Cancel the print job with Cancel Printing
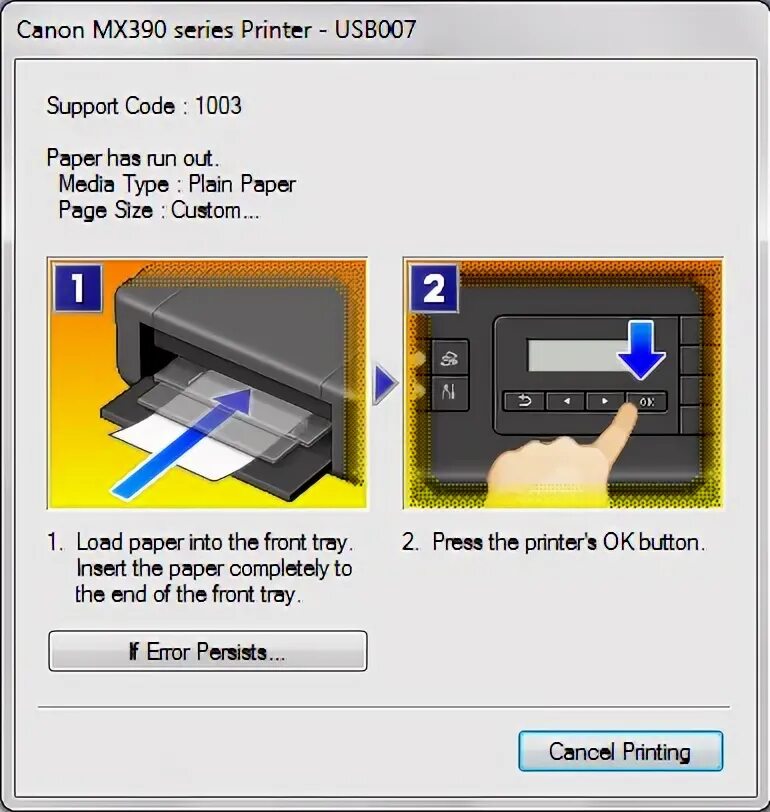Screen dimensions: 770x812 (620, 751)
